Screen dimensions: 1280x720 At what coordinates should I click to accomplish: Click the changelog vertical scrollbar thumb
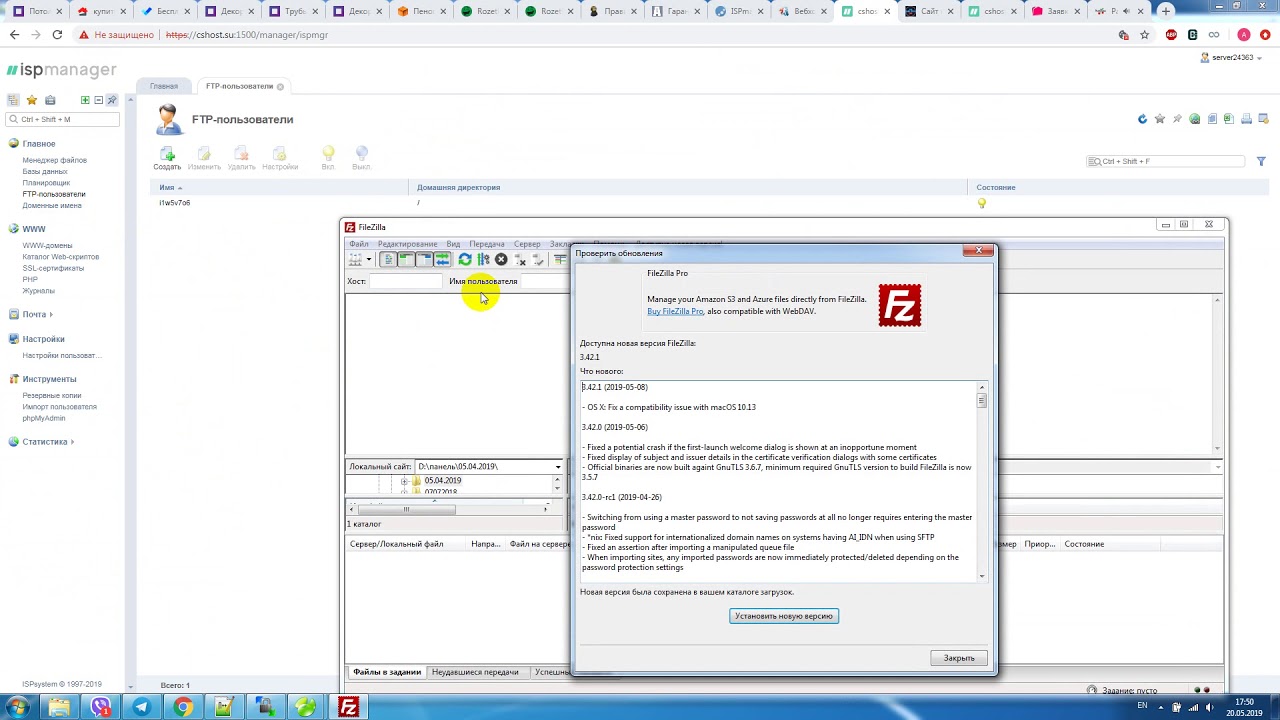(982, 400)
